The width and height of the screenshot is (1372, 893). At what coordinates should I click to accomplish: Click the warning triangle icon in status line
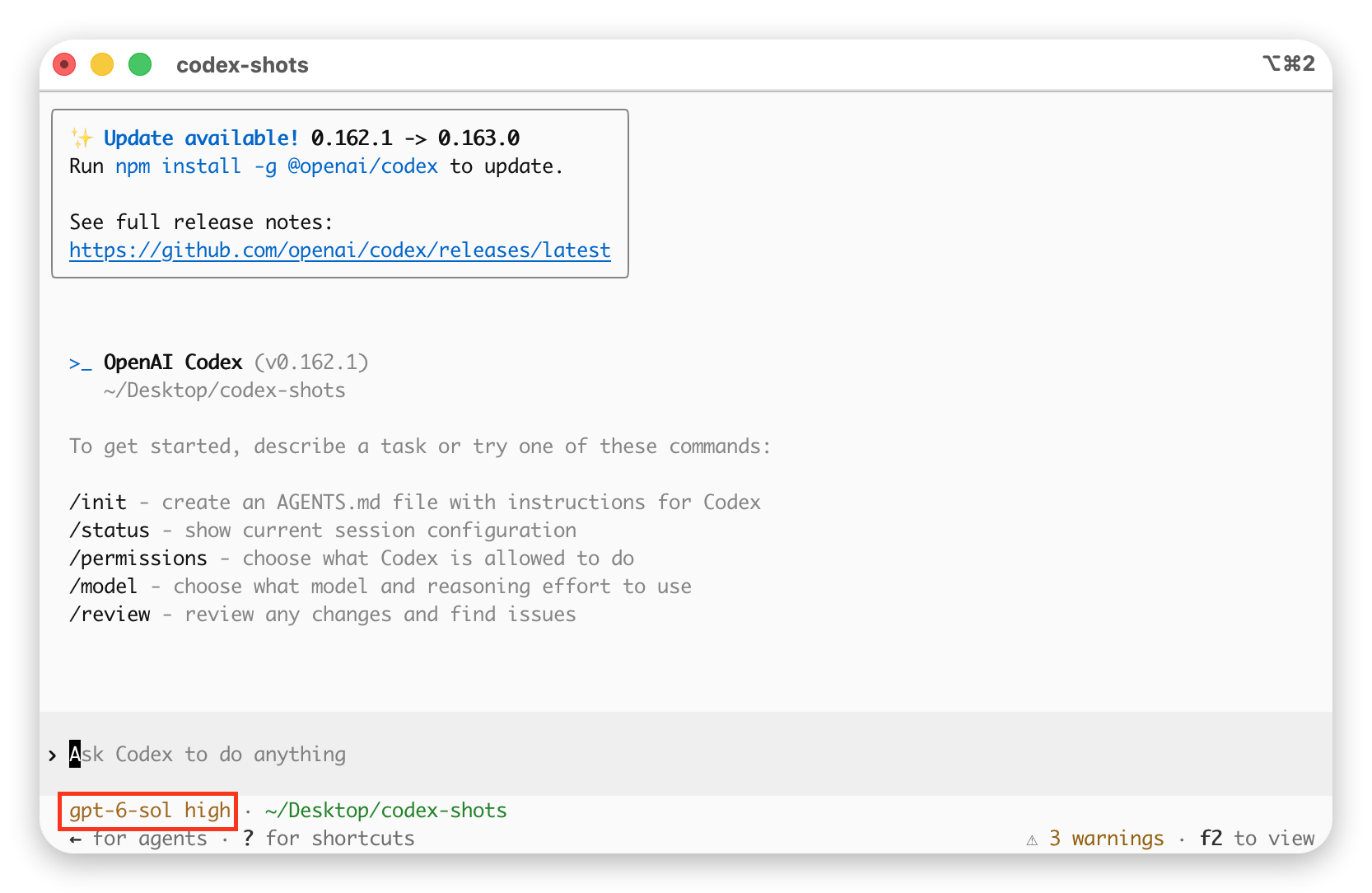click(x=1032, y=839)
